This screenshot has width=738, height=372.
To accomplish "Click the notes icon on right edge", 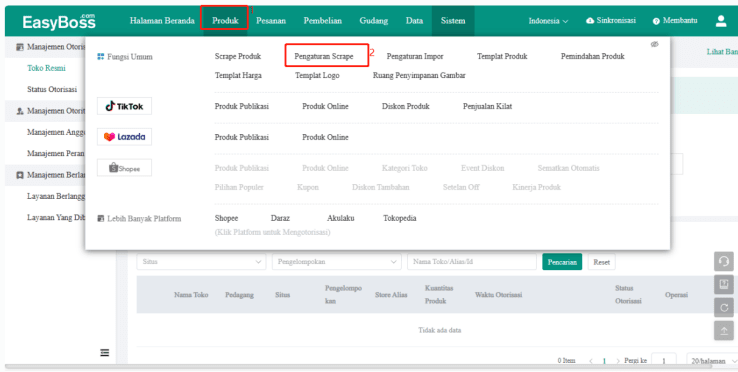I will [x=724, y=284].
